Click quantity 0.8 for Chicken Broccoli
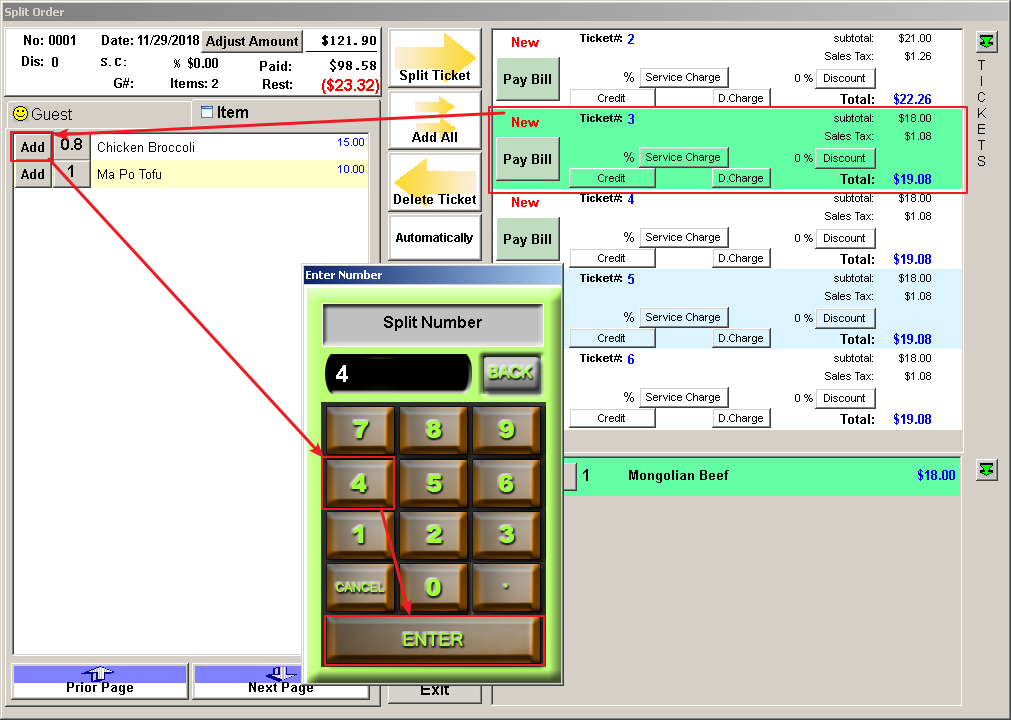This screenshot has width=1011, height=720. point(71,145)
